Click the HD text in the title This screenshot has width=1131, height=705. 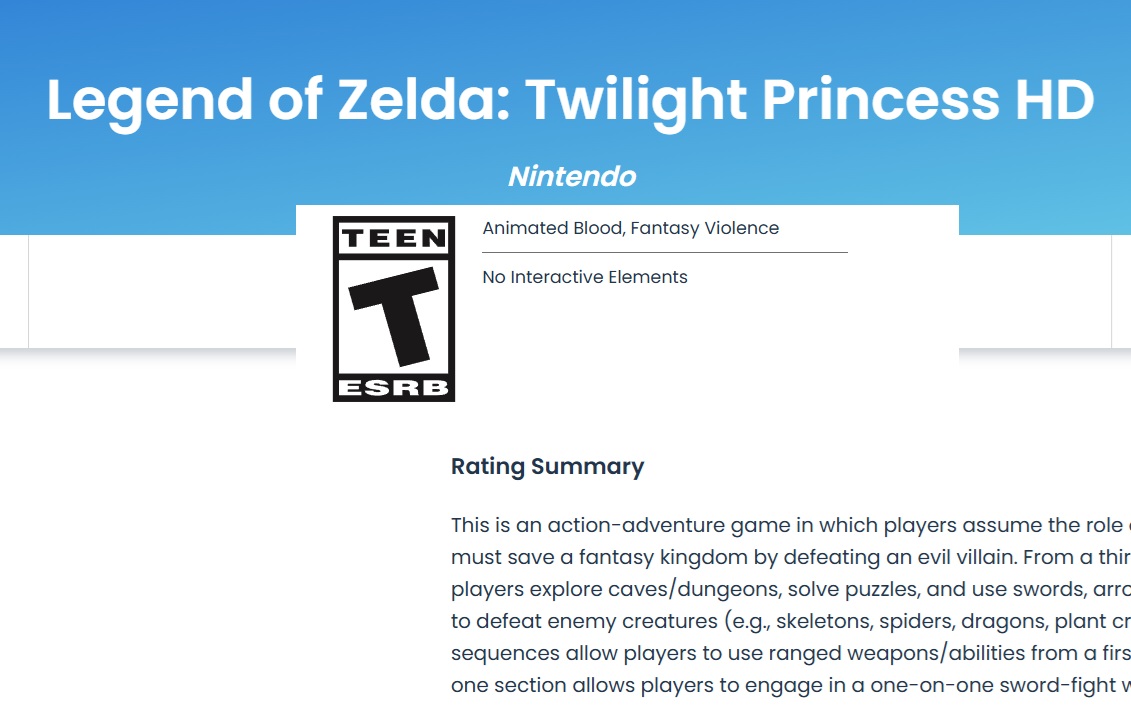pos(1055,99)
